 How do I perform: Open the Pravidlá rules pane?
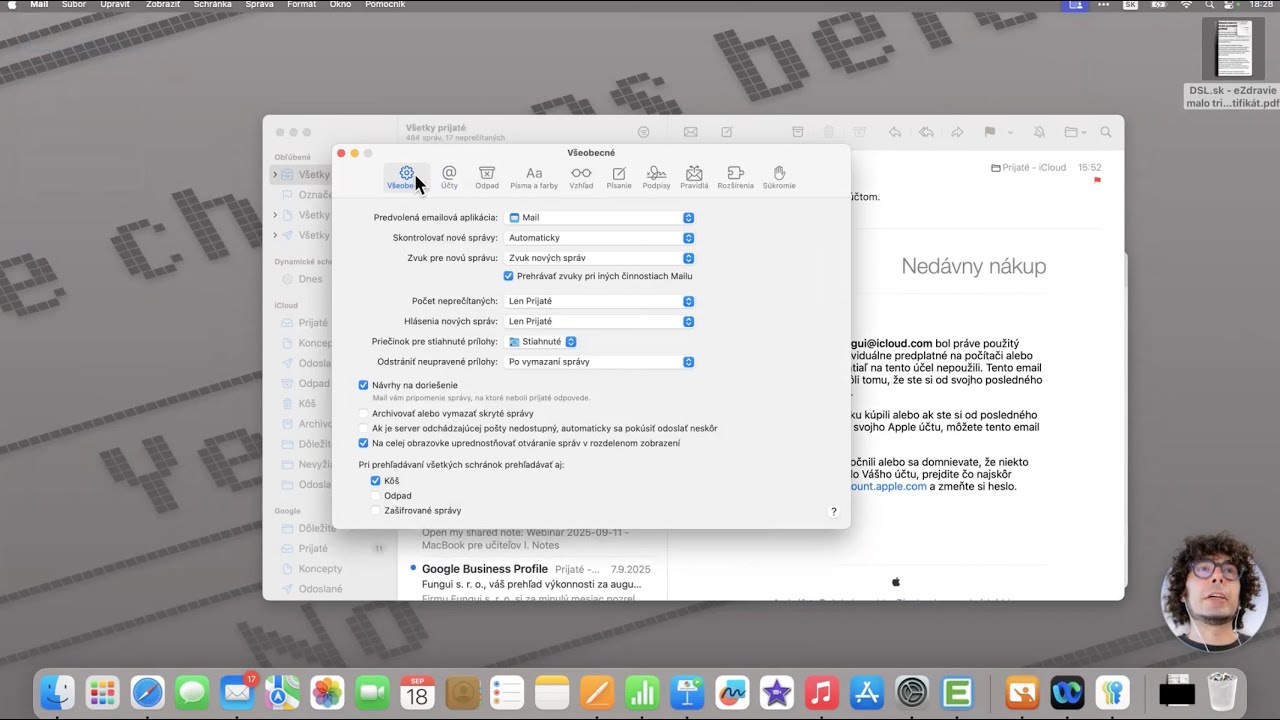(x=694, y=178)
